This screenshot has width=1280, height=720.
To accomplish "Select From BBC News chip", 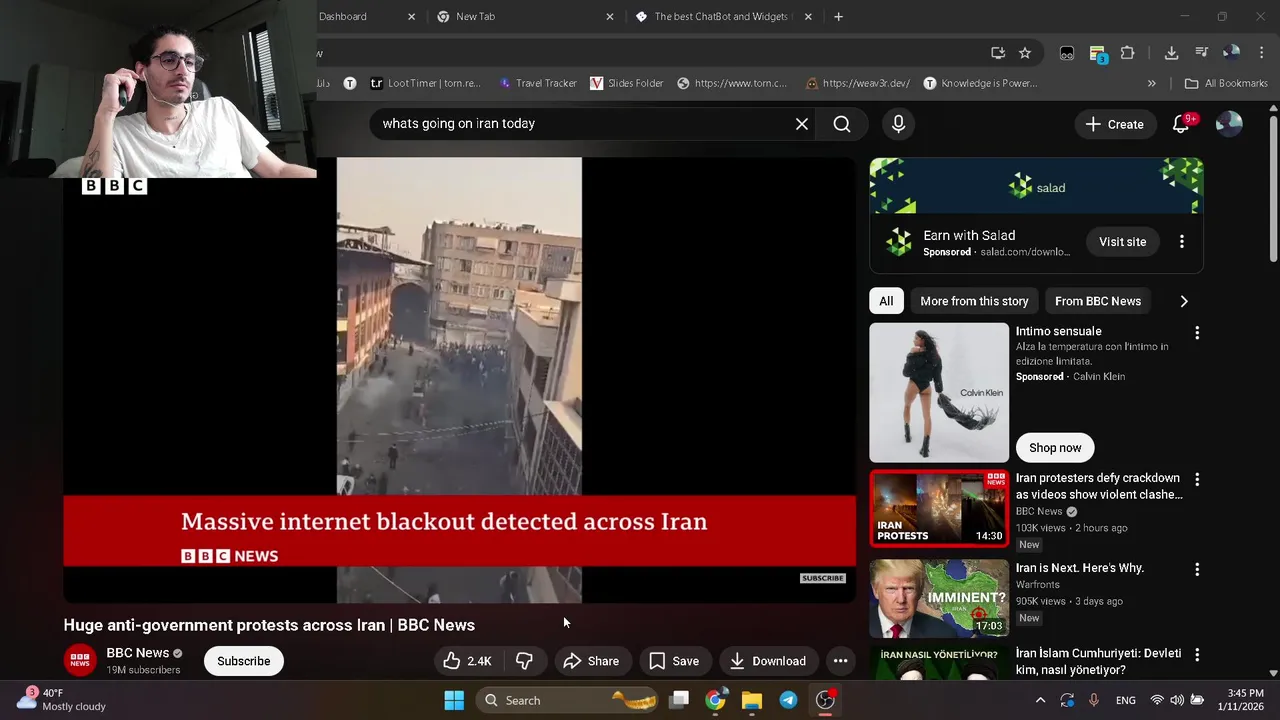I will tap(1097, 301).
